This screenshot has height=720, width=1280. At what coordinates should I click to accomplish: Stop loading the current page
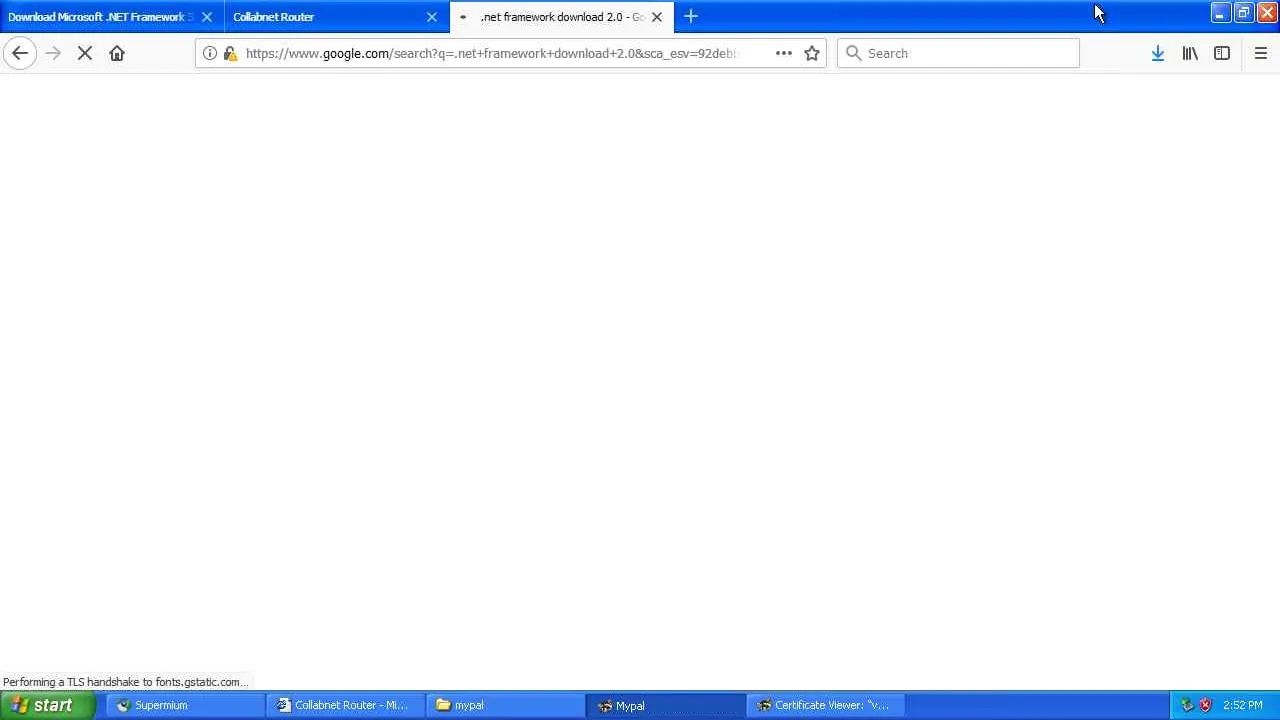(x=85, y=53)
